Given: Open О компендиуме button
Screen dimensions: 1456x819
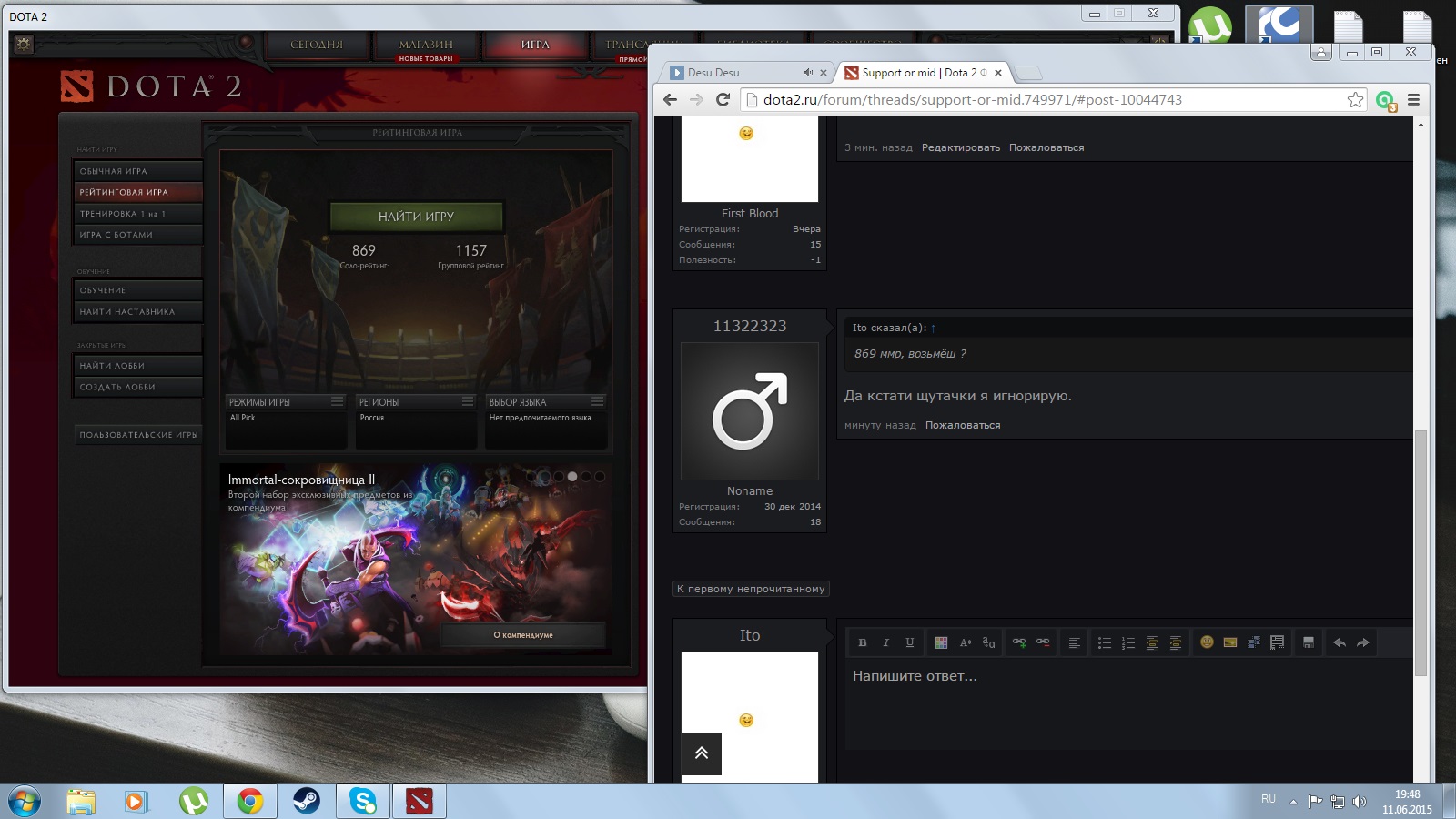Looking at the screenshot, I should [523, 635].
